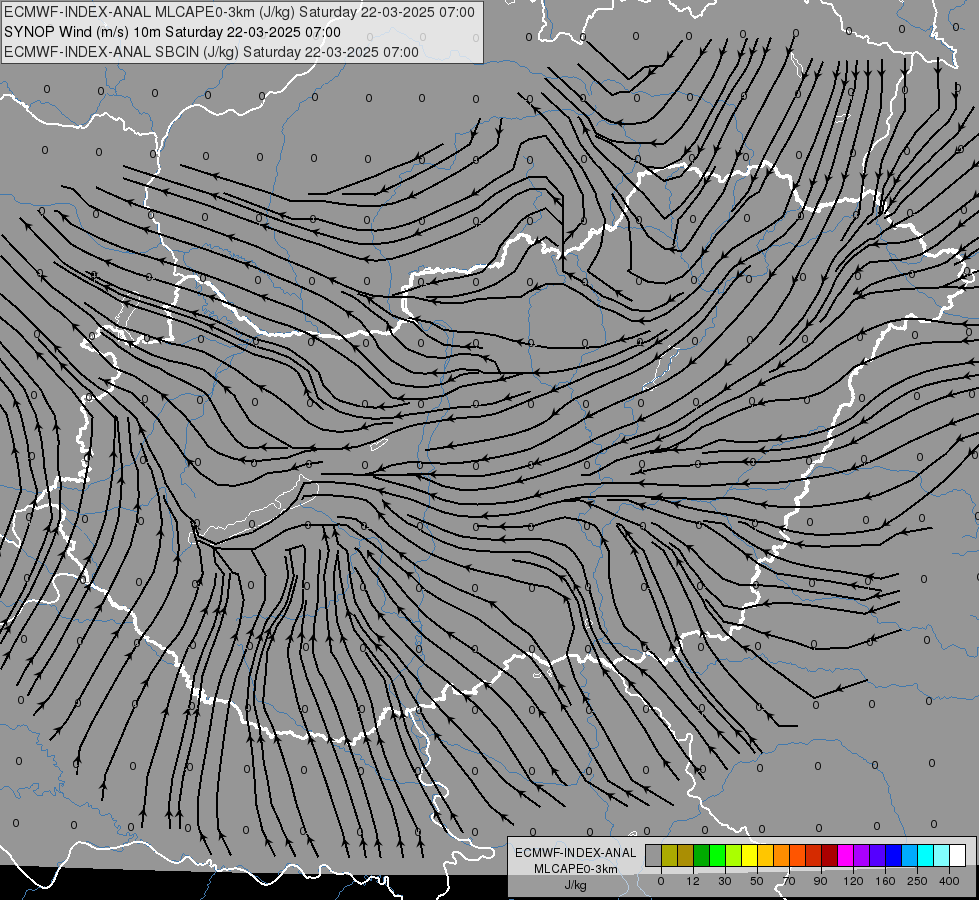Click legend scale value 70
This screenshot has height=900, width=979.
[x=789, y=881]
